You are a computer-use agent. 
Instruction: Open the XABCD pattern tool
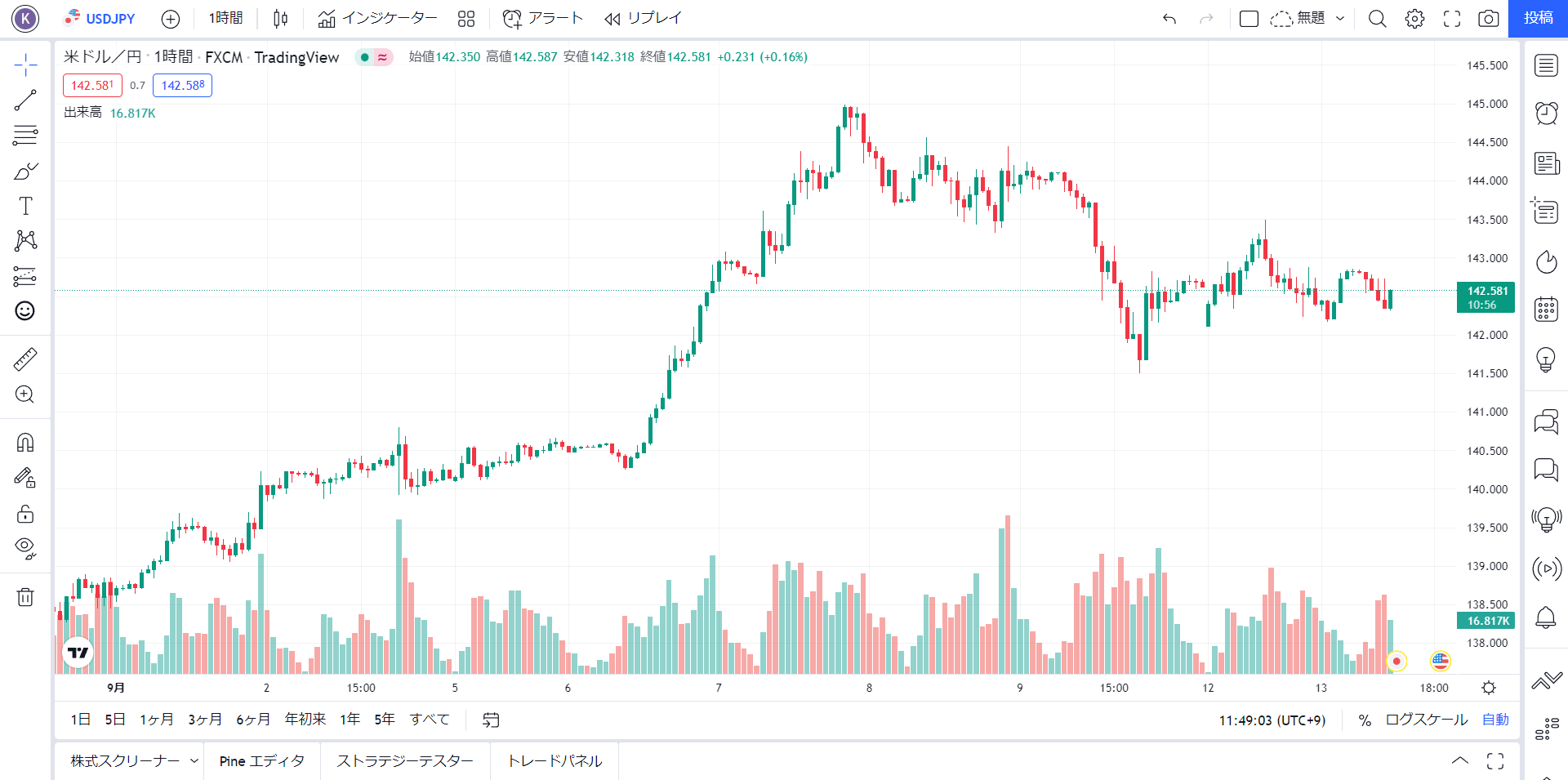[25, 241]
